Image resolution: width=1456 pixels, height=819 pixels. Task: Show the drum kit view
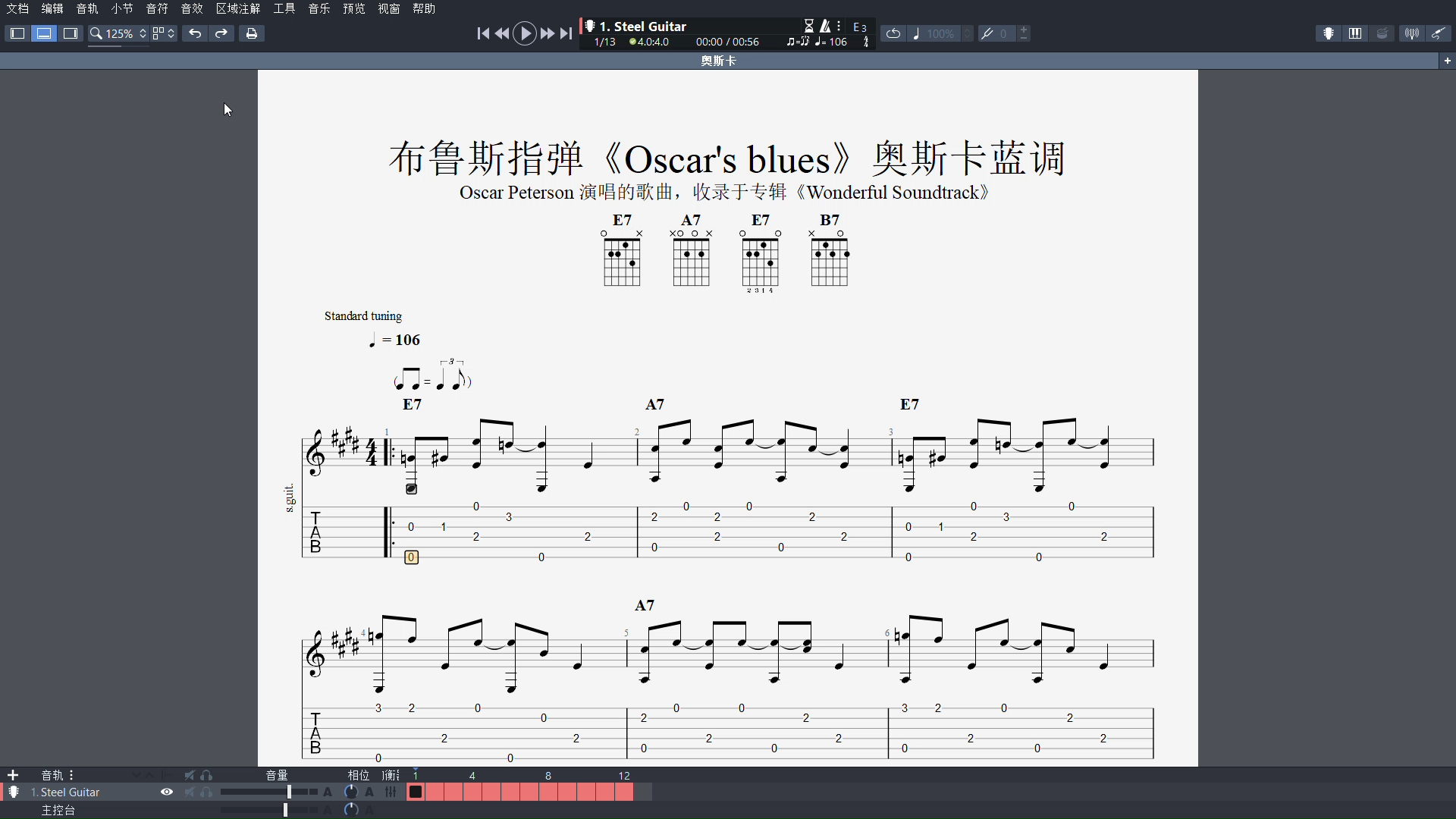pyautogui.click(x=1382, y=33)
